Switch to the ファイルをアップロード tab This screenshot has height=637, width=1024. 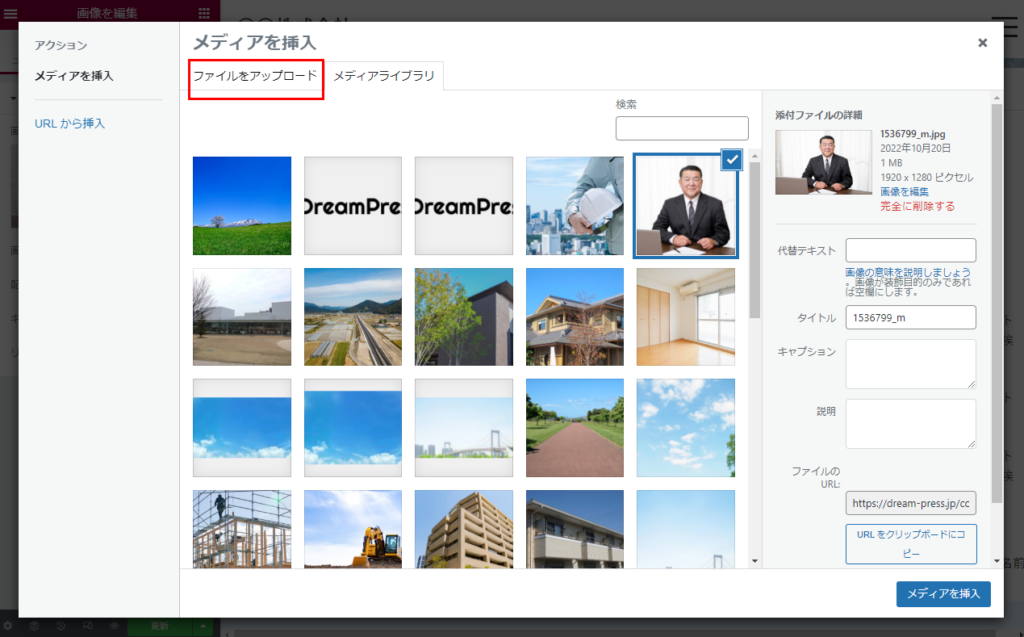[x=255, y=76]
